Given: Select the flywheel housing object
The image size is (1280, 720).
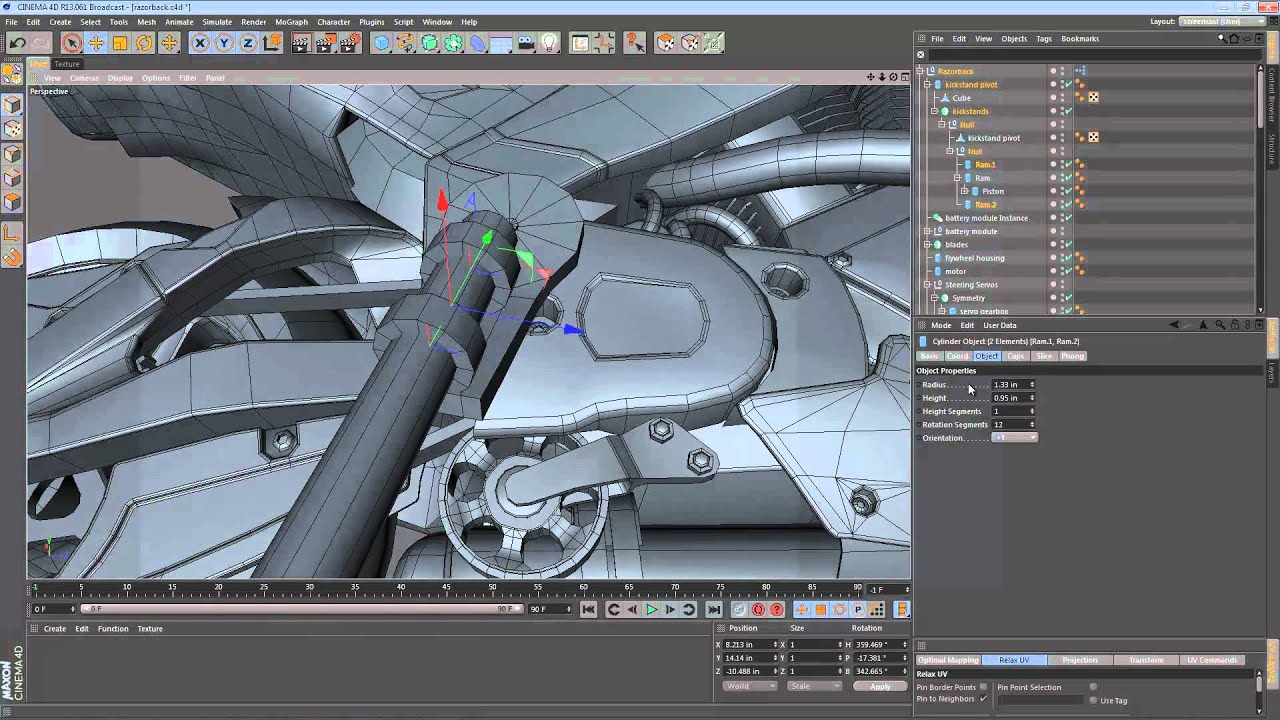Looking at the screenshot, I should [x=974, y=258].
